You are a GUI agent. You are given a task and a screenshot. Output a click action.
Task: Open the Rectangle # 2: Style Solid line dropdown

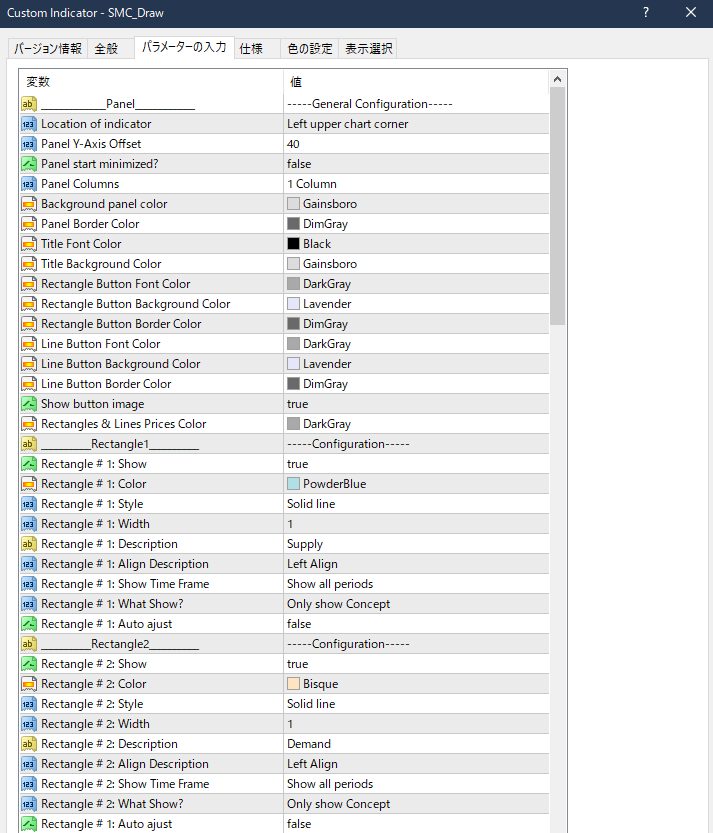pos(416,704)
